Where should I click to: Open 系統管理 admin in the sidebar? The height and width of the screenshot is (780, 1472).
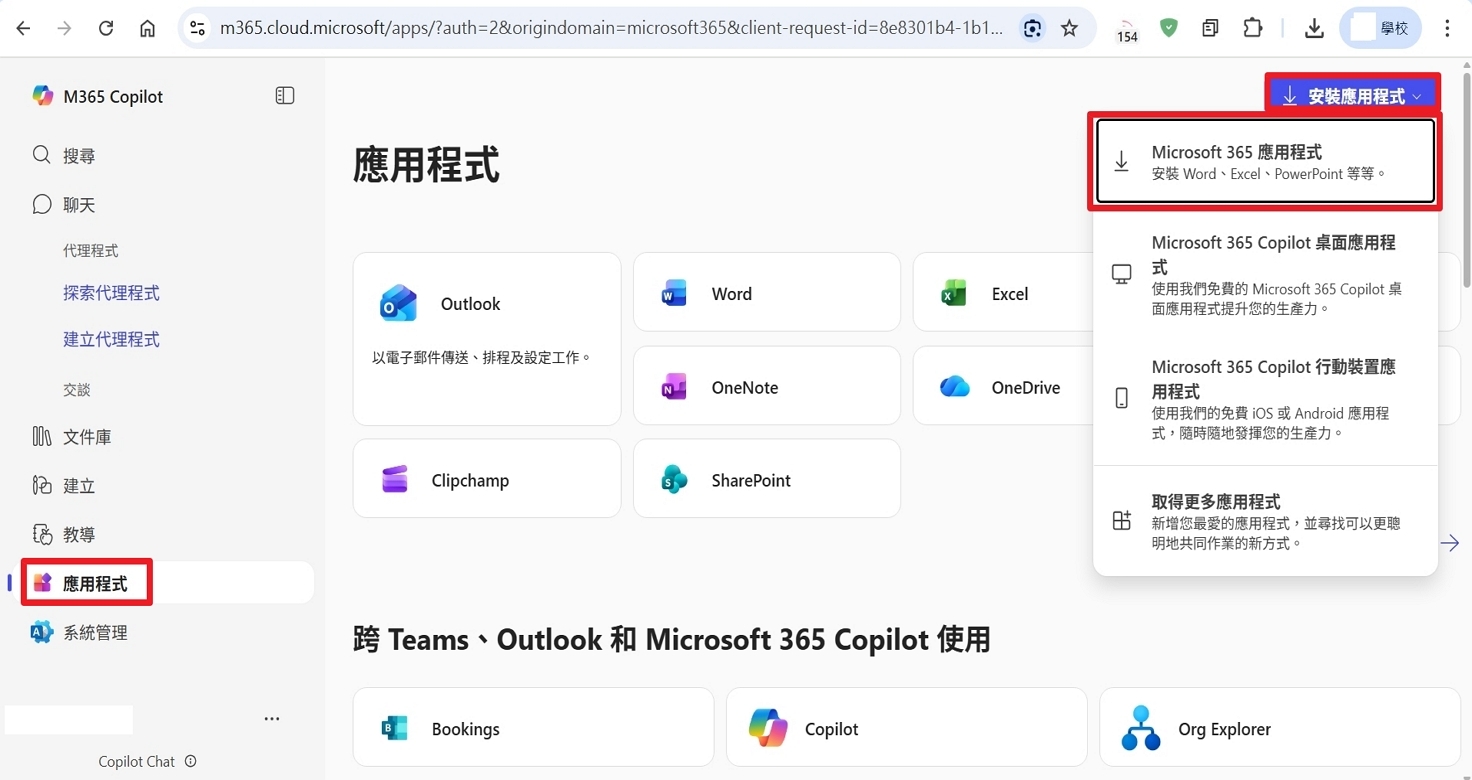point(95,633)
